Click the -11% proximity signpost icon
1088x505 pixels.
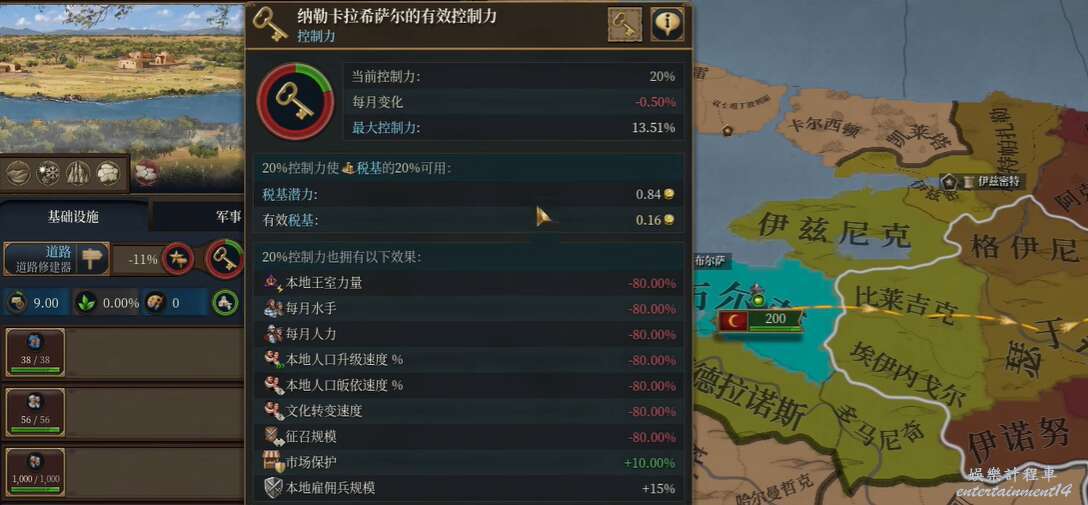pyautogui.click(x=178, y=259)
